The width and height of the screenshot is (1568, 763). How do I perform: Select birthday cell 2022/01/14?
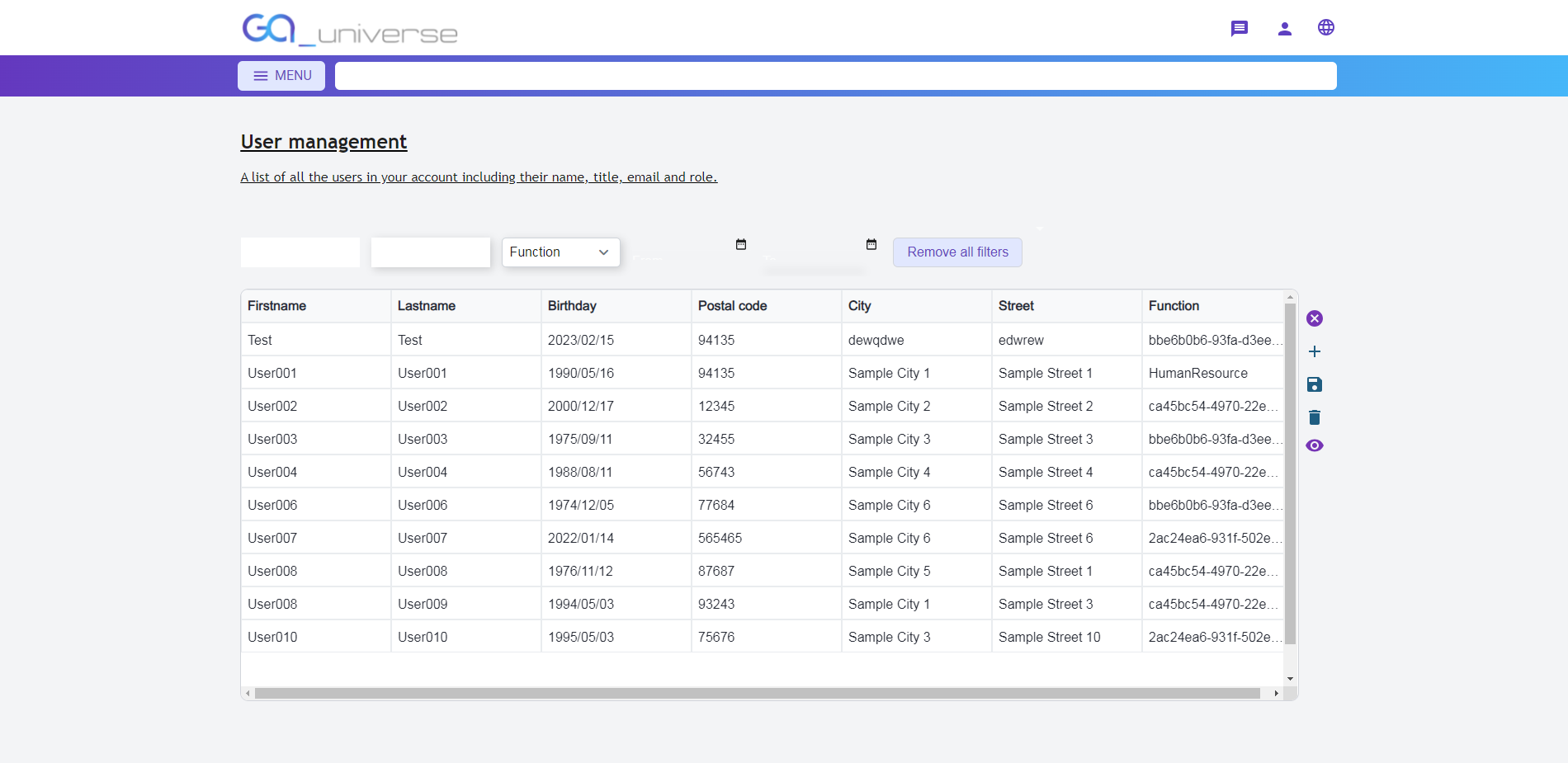pos(616,538)
